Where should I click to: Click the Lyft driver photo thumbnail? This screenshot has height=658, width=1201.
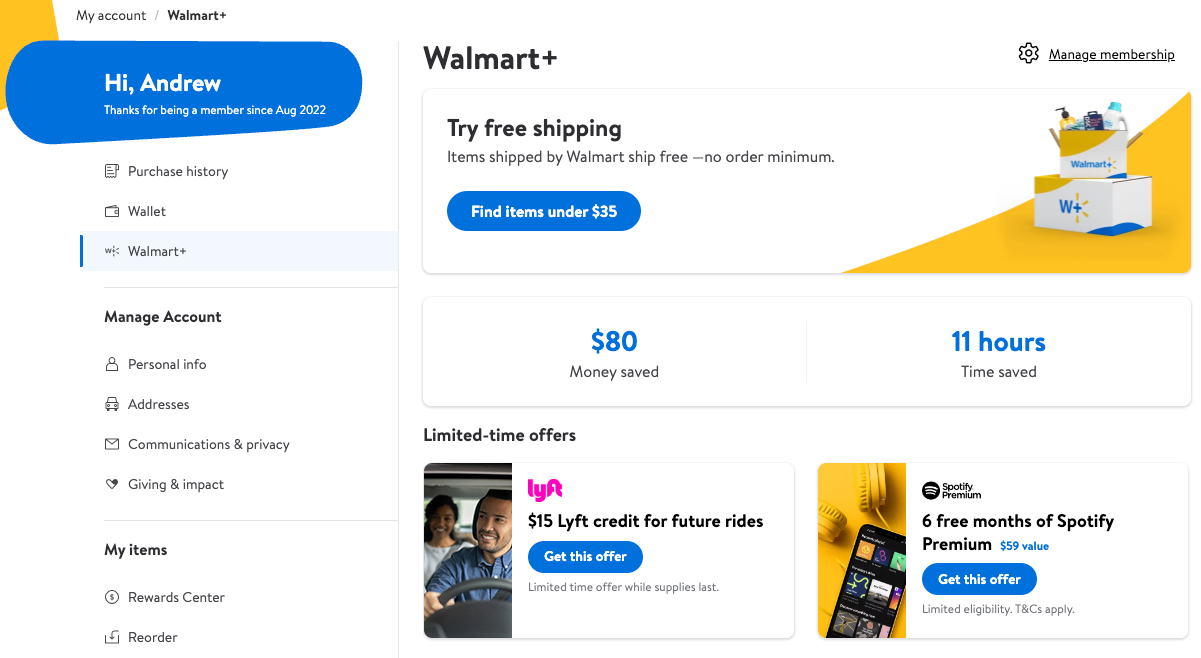pos(468,550)
